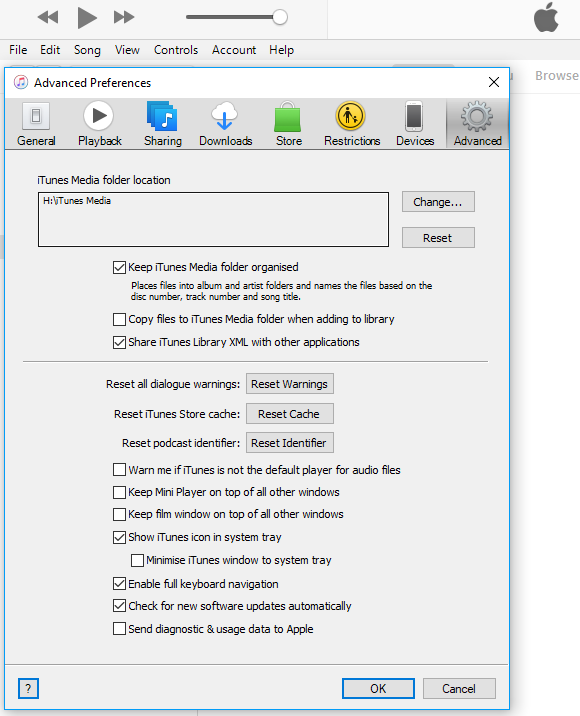Enable warning if iTunes is not default player
Image resolution: width=580 pixels, height=716 pixels.
119,470
